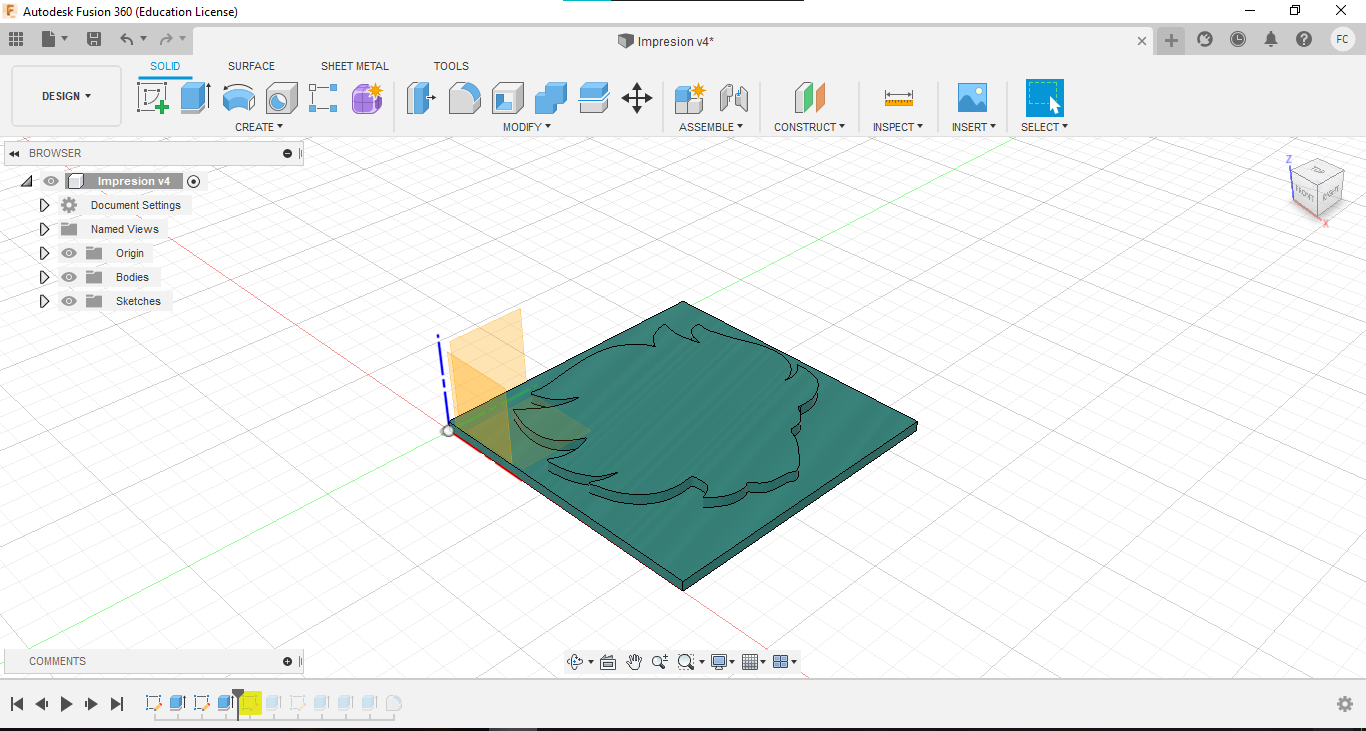Viewport: 1366px width, 731px height.
Task: Open the INSPECT dropdown menu
Action: [898, 127]
